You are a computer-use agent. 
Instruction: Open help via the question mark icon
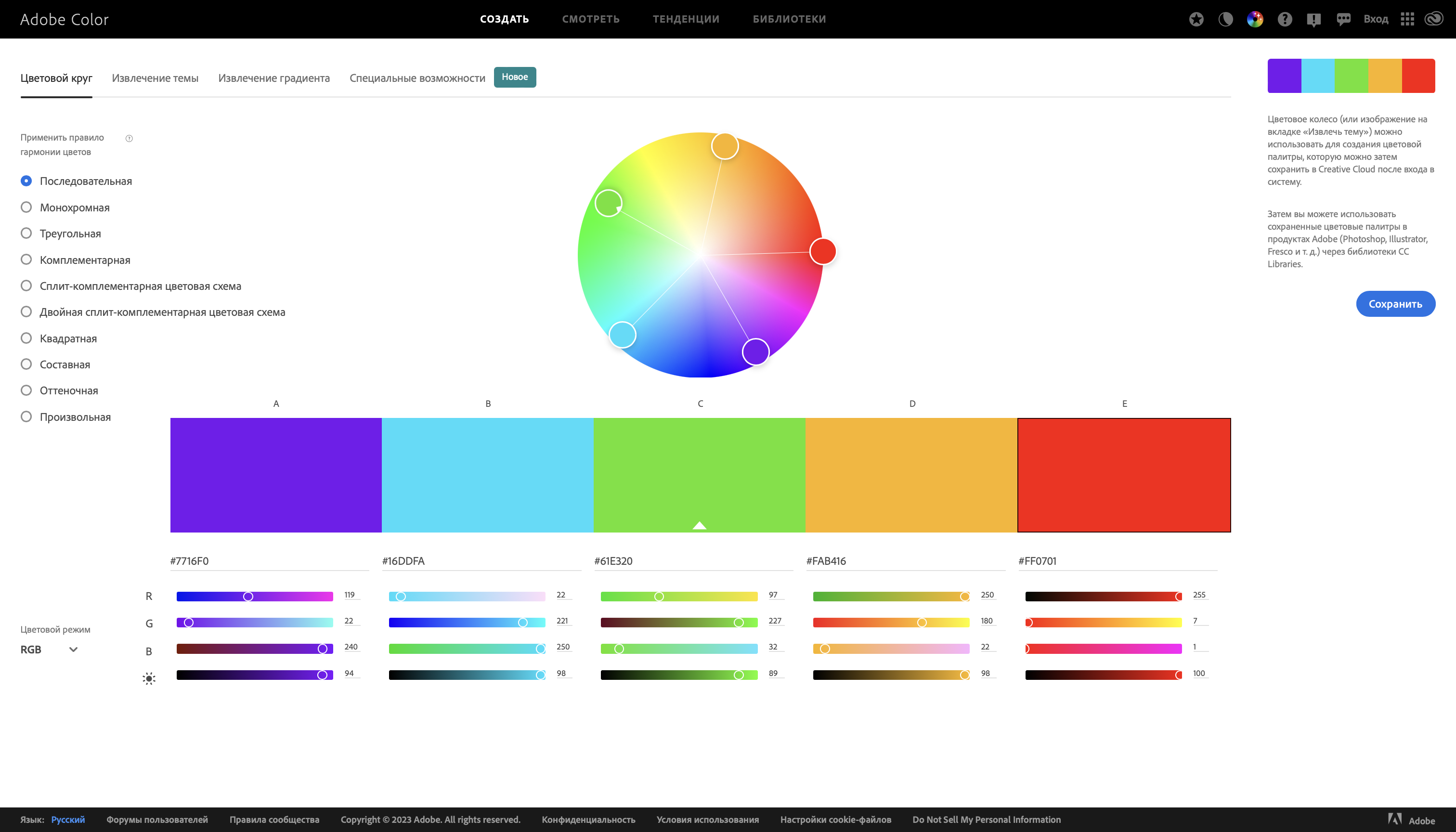click(x=1285, y=19)
